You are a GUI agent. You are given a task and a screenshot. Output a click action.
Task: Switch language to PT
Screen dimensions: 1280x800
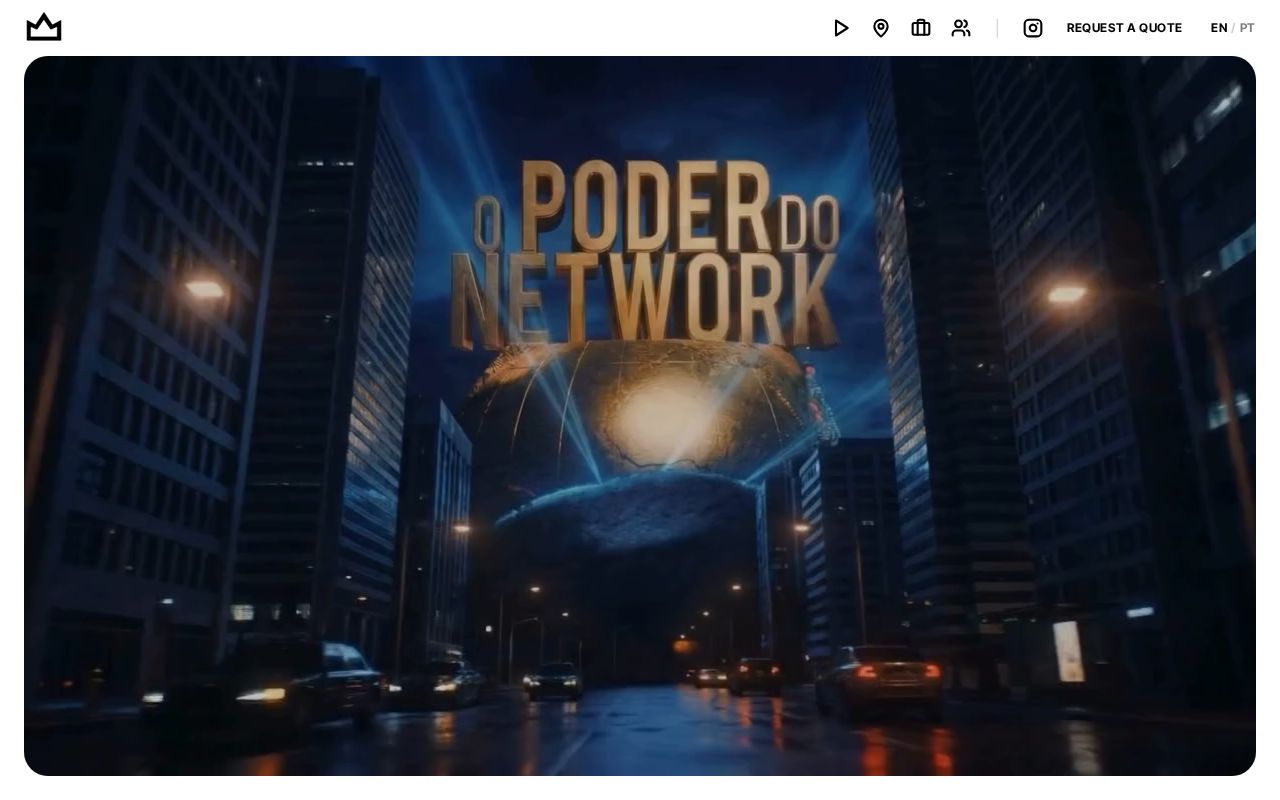click(x=1247, y=28)
